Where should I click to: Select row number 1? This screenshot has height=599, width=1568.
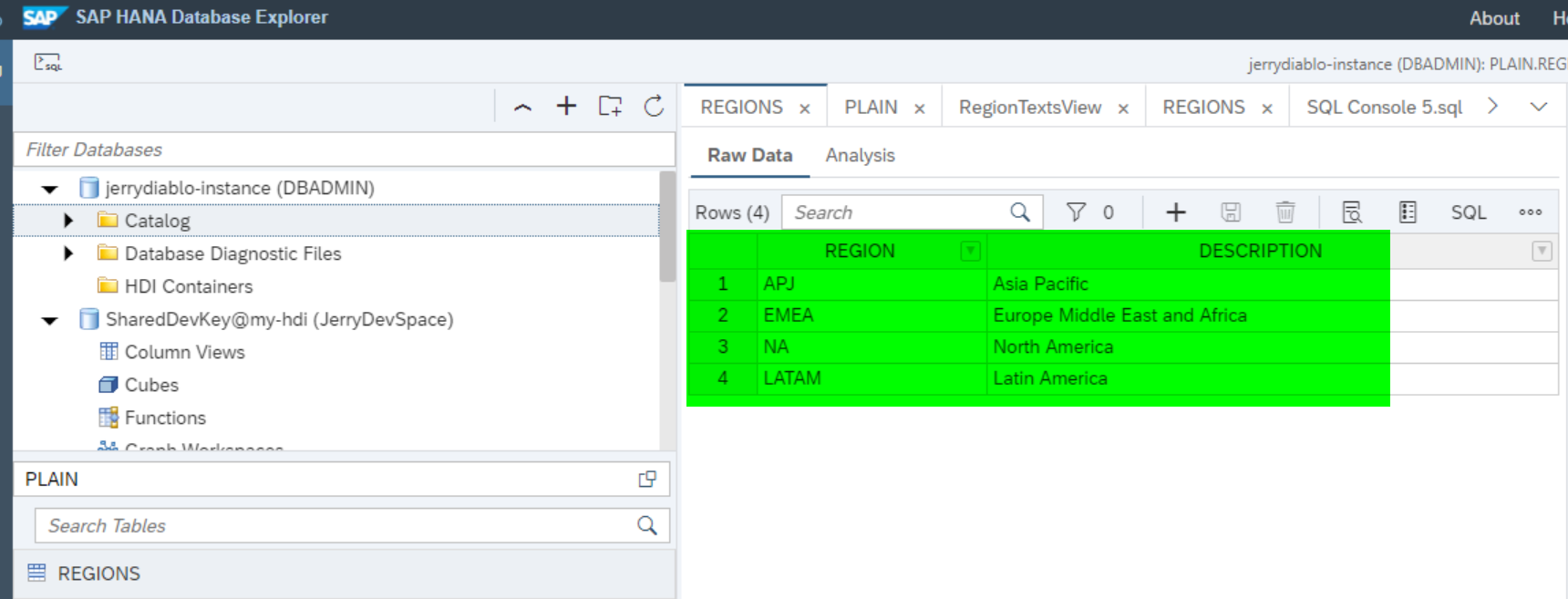point(723,284)
